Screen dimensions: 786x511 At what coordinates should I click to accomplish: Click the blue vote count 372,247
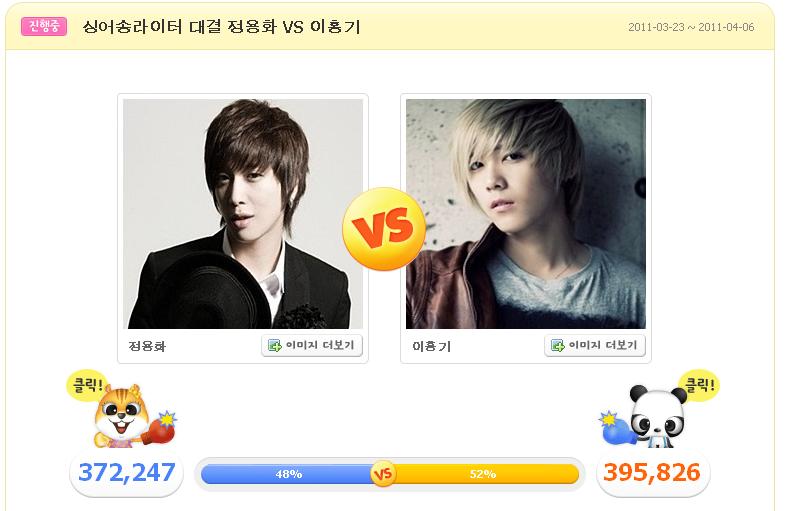click(x=127, y=472)
